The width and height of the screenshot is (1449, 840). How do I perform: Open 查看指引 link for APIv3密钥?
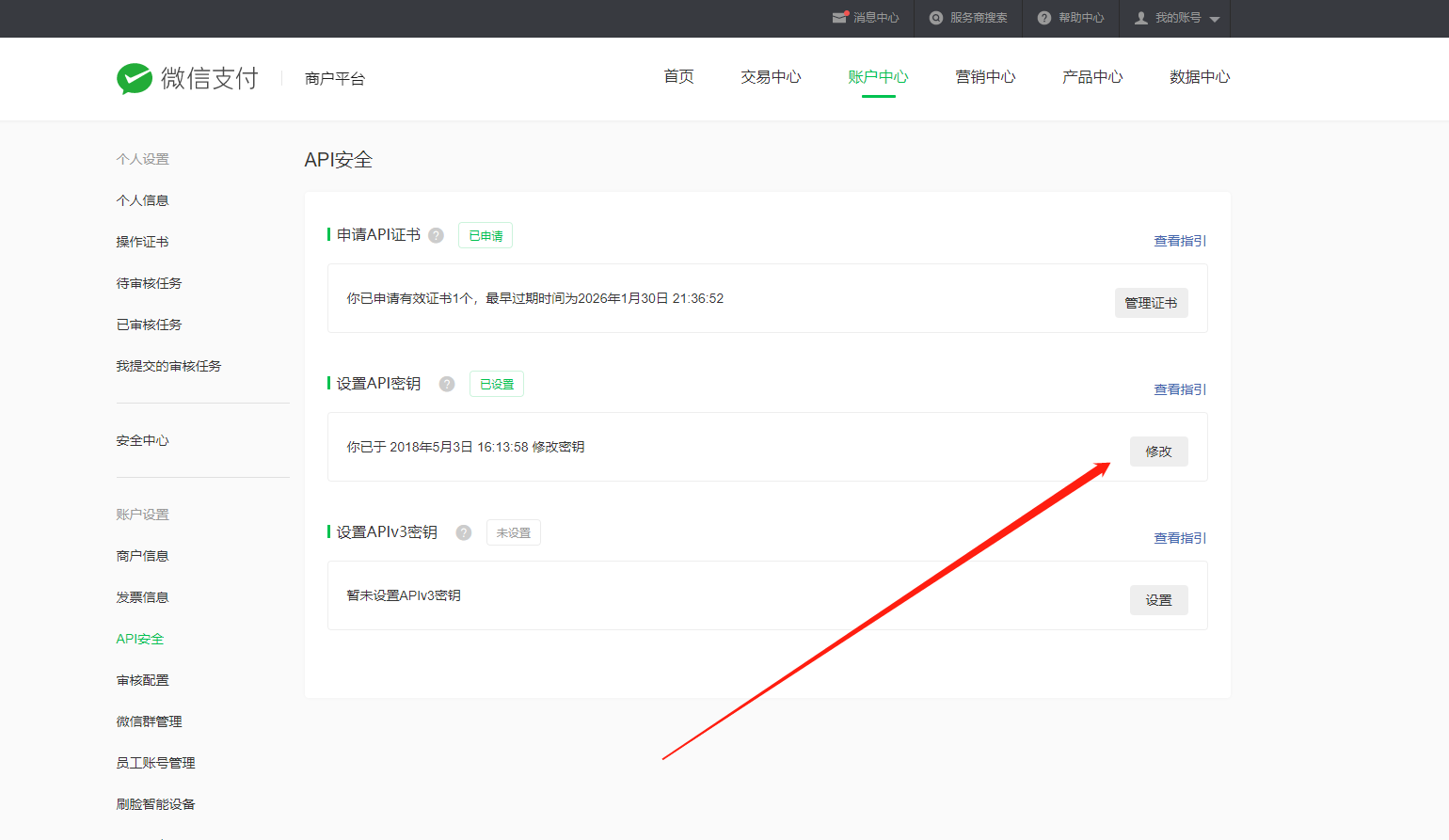1181,538
